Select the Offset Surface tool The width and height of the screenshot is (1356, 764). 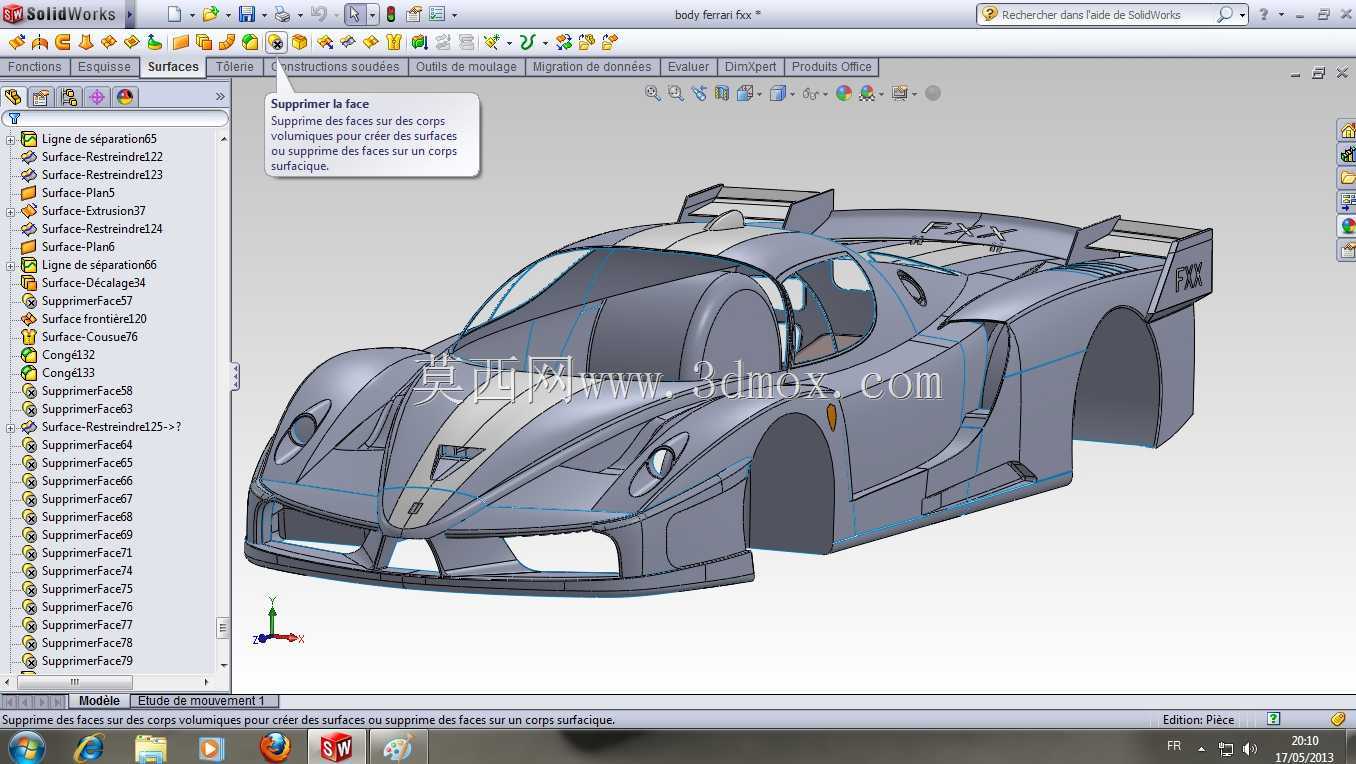(204, 42)
